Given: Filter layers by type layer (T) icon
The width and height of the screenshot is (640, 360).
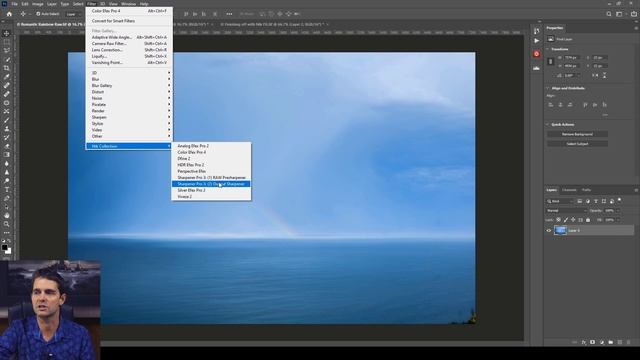Looking at the screenshot, I should (x=596, y=201).
